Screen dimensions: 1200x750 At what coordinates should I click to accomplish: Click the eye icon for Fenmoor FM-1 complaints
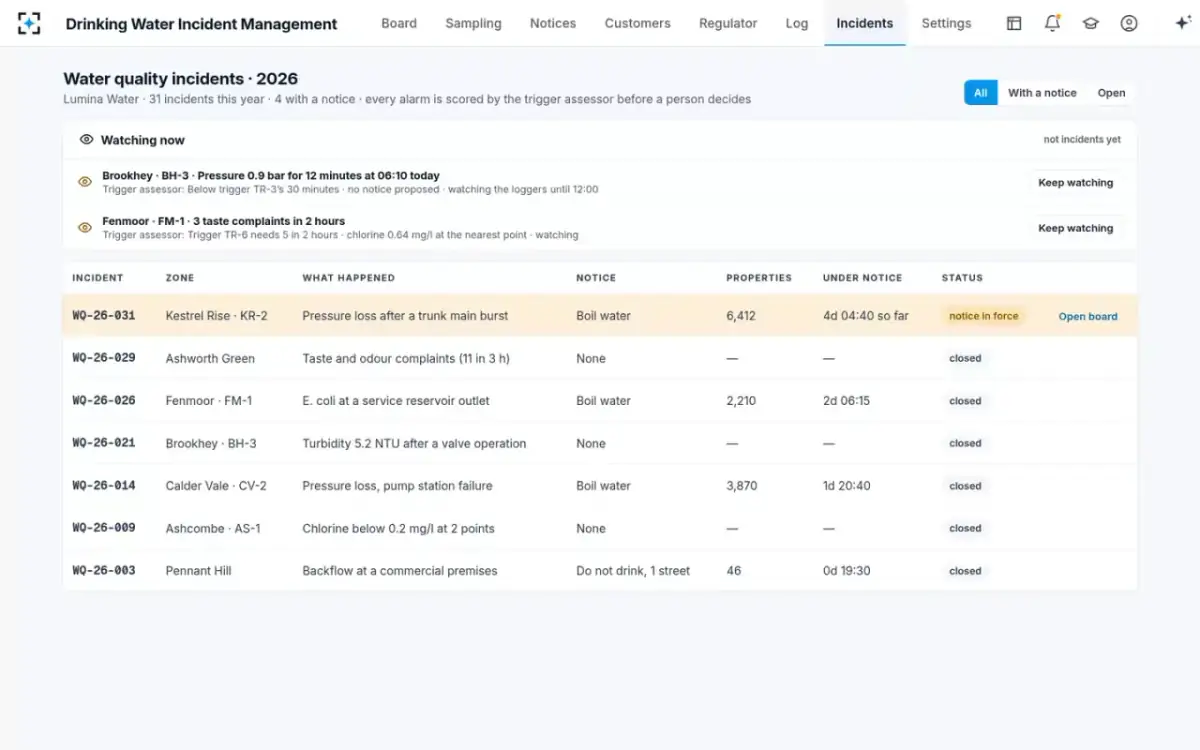tap(85, 228)
